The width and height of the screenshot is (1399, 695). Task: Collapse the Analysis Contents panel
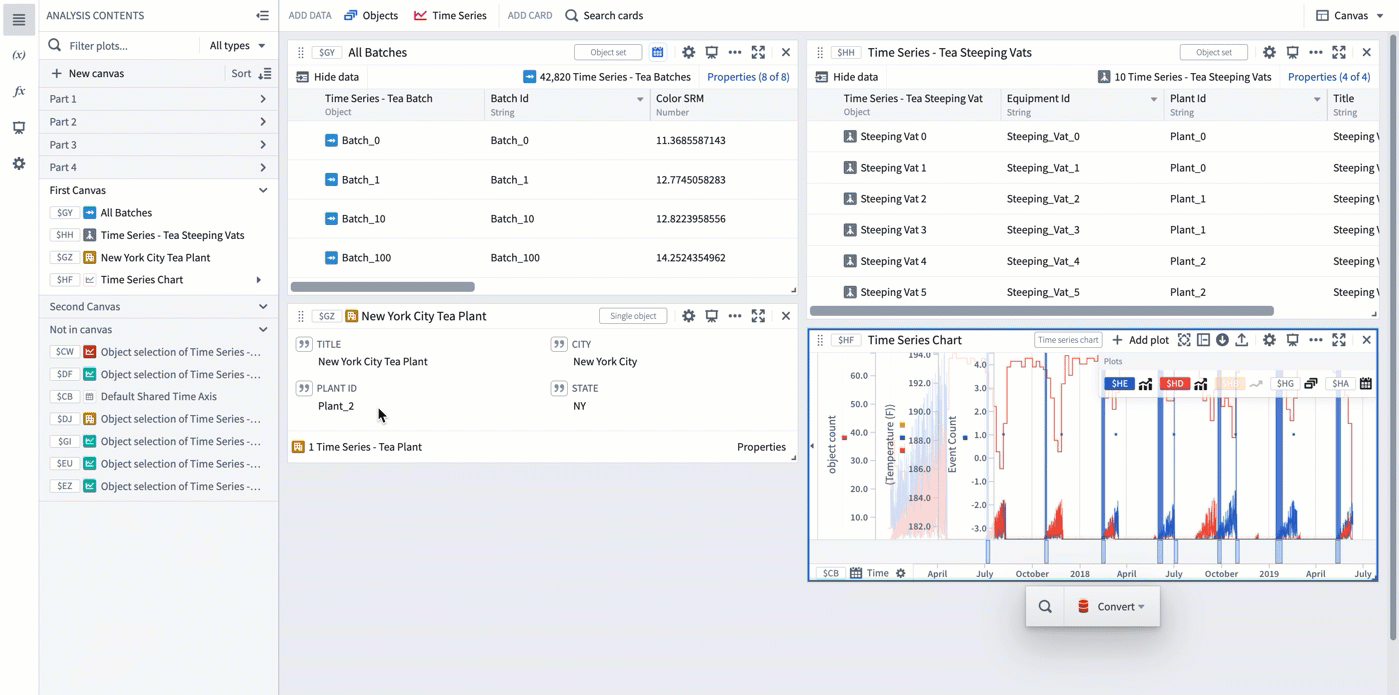(262, 15)
